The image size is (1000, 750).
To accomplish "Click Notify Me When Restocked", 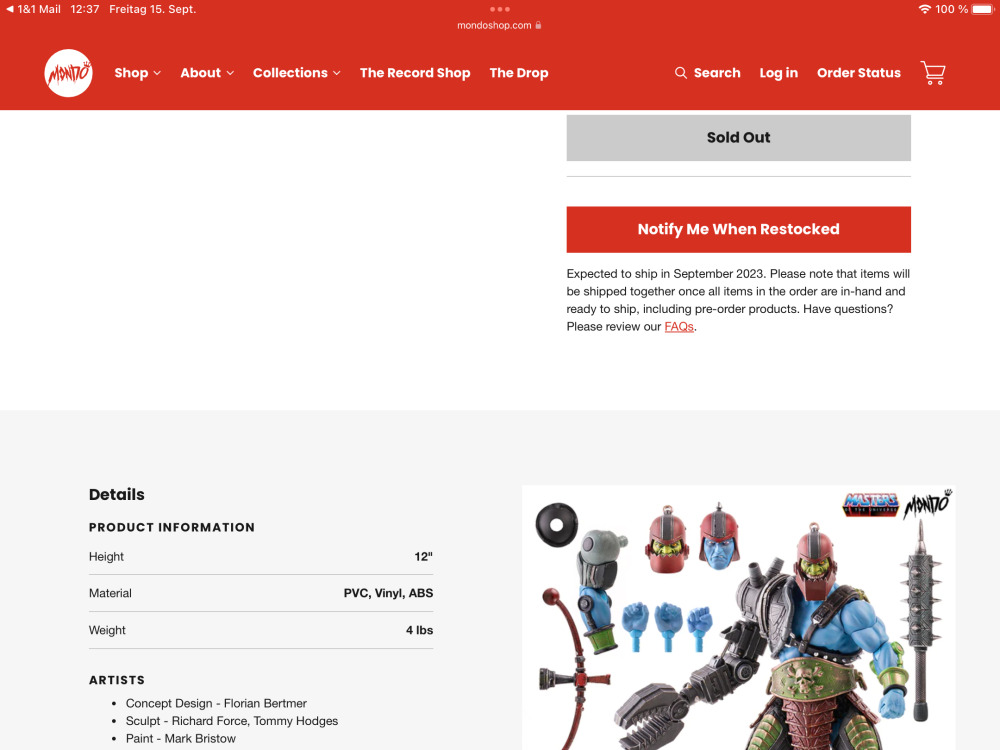I will click(x=739, y=230).
